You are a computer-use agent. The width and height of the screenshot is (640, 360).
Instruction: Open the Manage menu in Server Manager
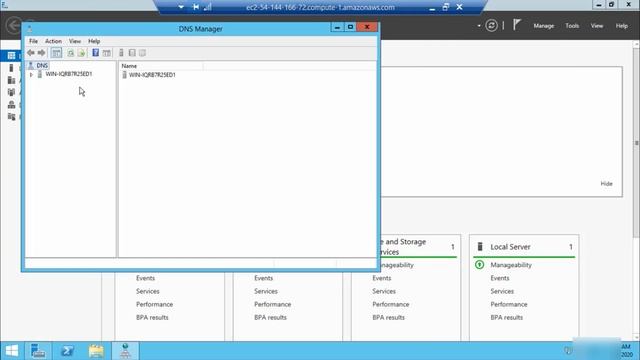point(544,26)
